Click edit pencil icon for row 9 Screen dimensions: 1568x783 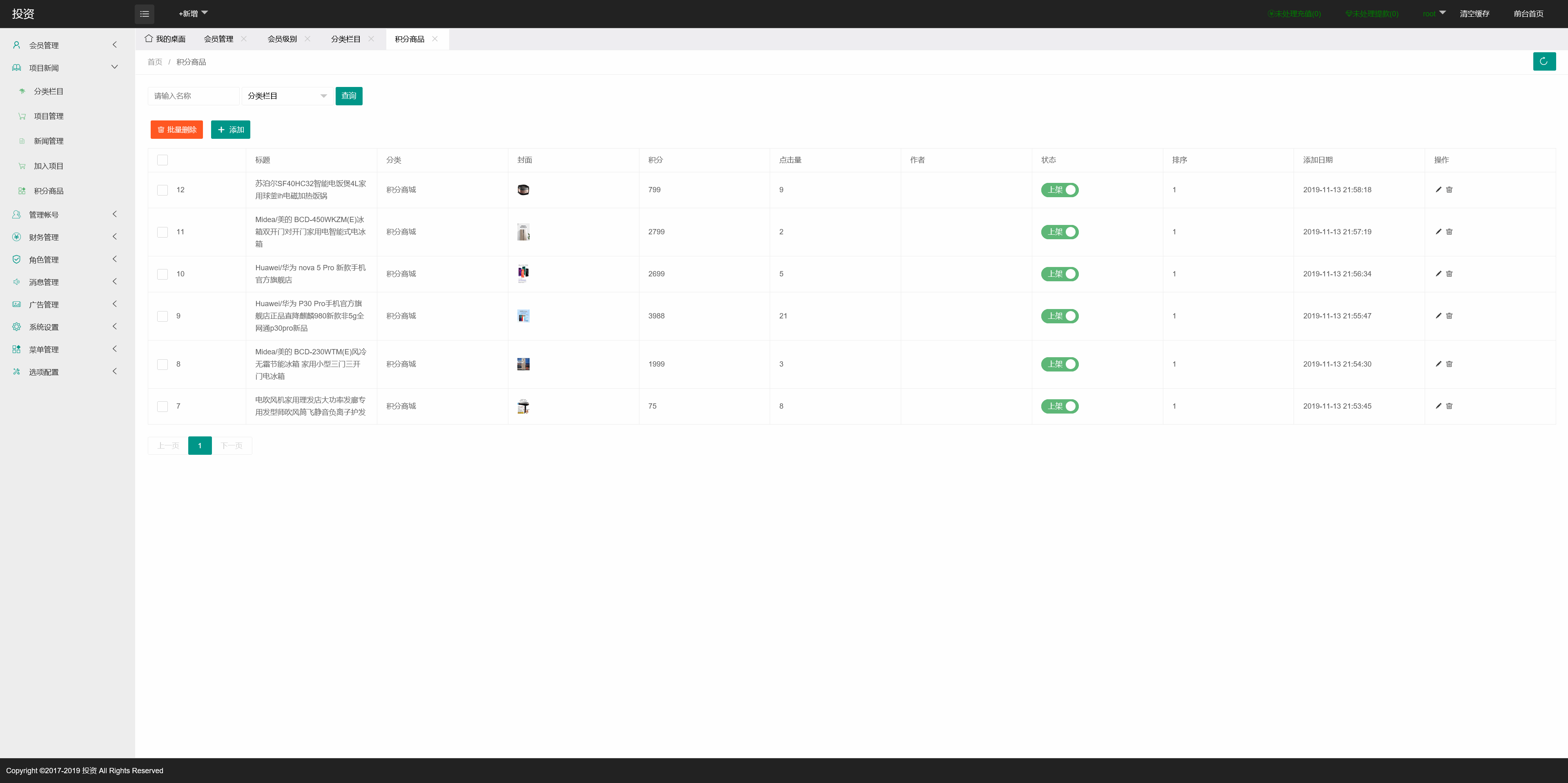click(x=1438, y=316)
